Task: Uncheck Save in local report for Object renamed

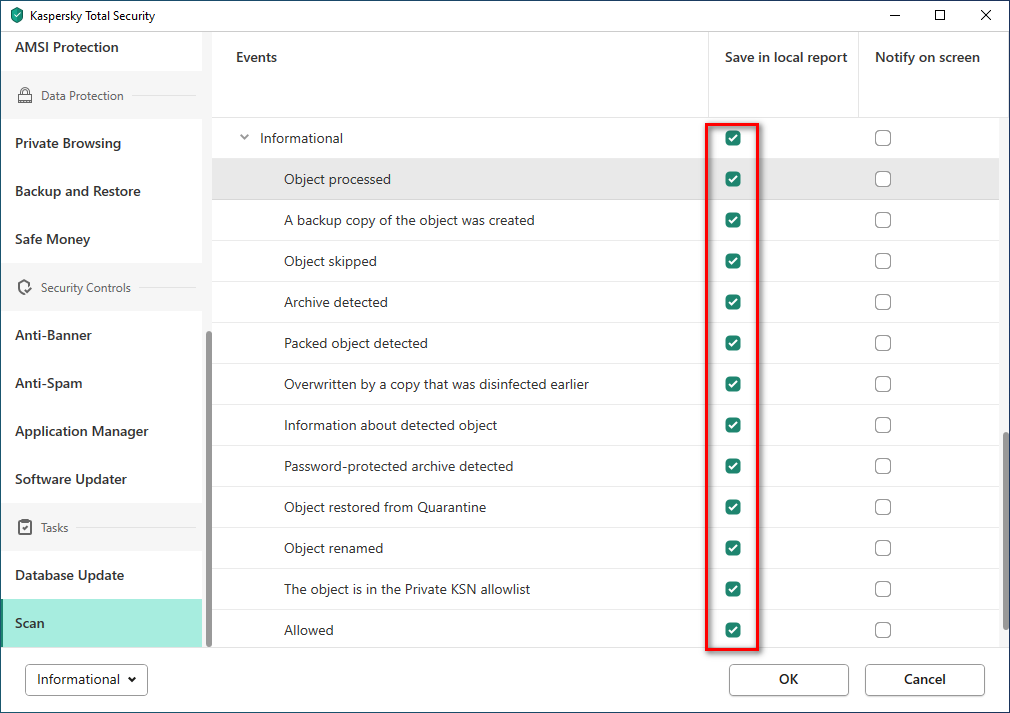Action: [732, 548]
